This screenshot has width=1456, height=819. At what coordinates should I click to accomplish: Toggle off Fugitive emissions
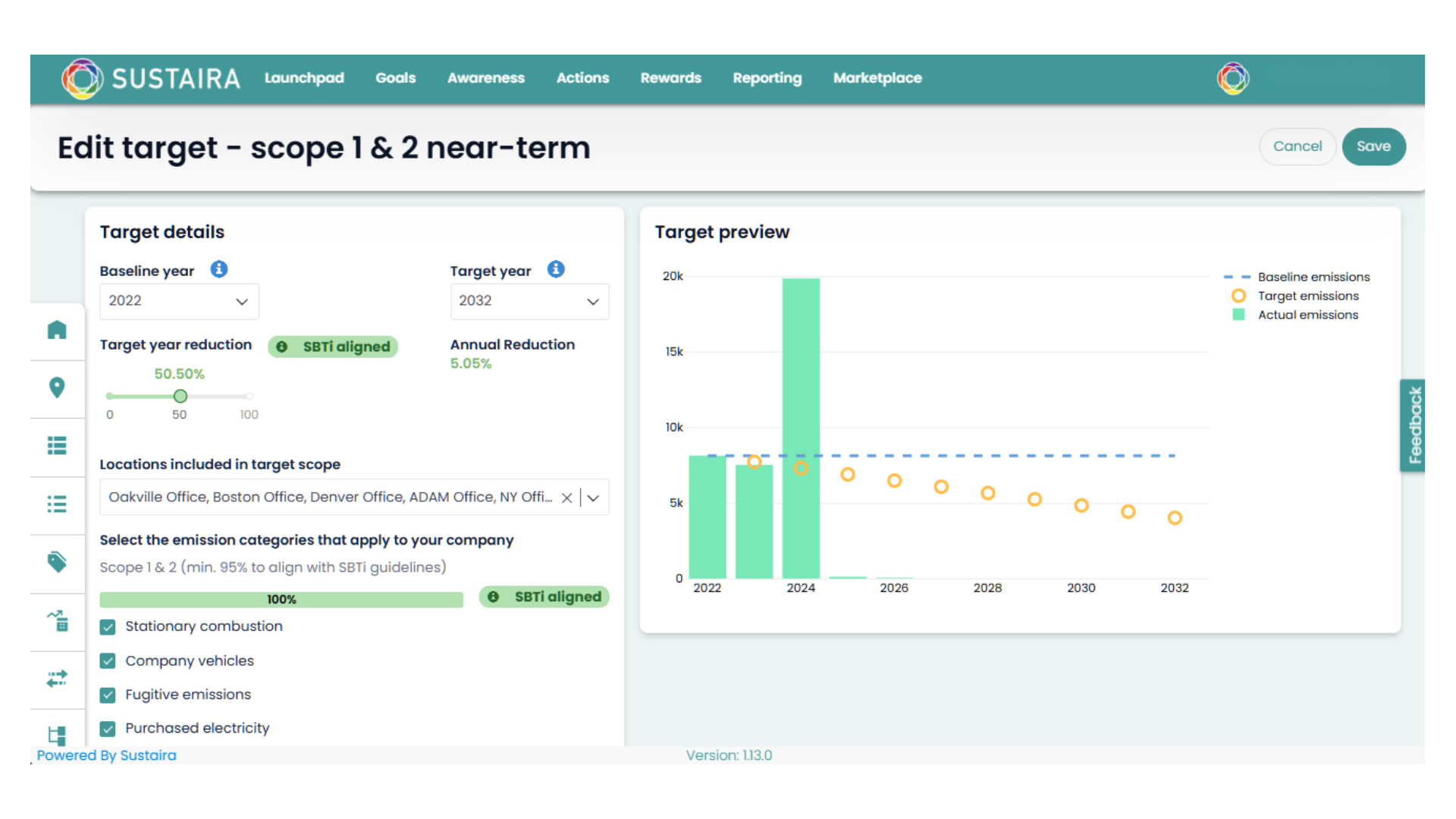(107, 695)
